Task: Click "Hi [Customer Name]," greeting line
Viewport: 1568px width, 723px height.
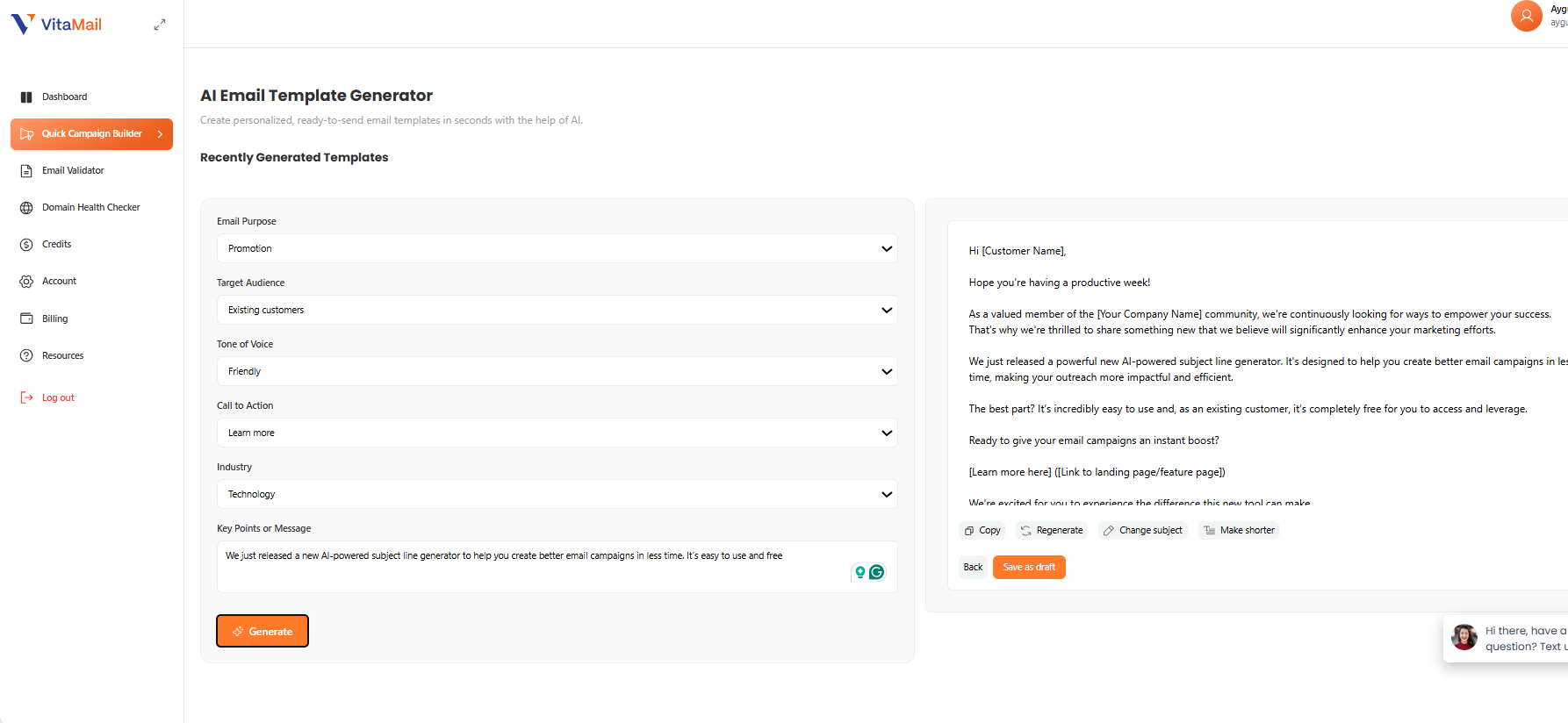Action: tap(1018, 251)
